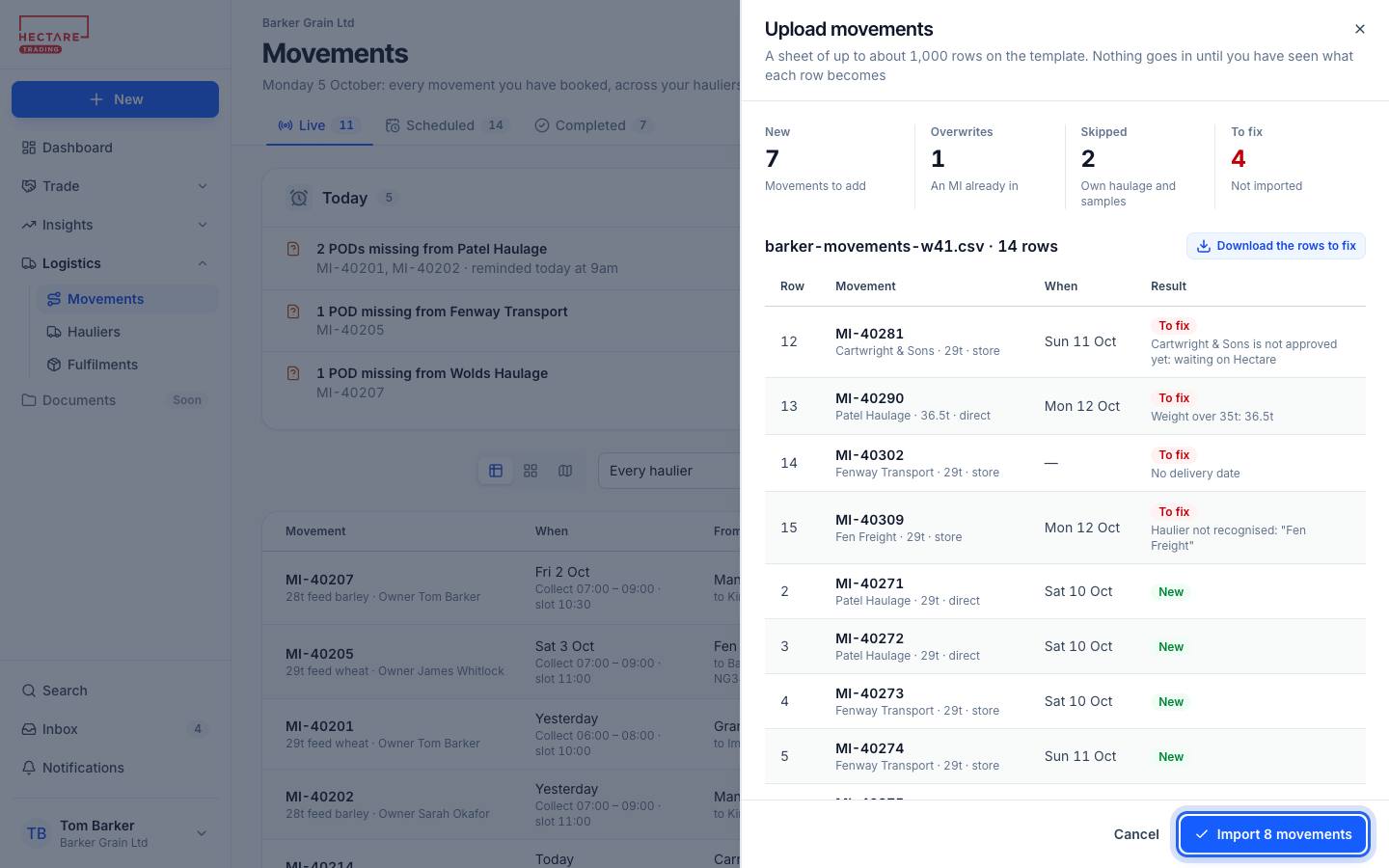1389x868 pixels.
Task: Switch to the map view icon
Action: click(x=565, y=471)
